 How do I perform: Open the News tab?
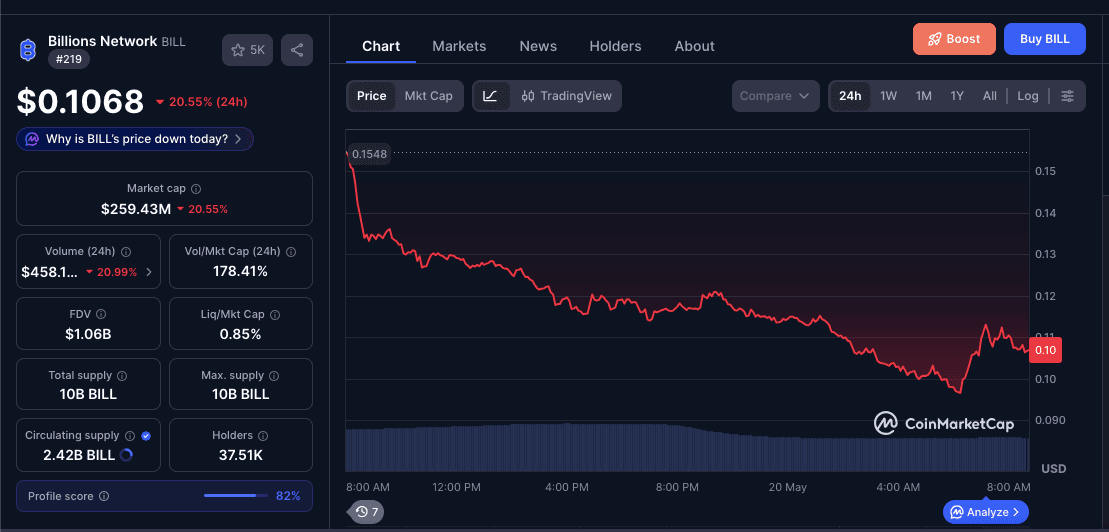click(x=538, y=47)
